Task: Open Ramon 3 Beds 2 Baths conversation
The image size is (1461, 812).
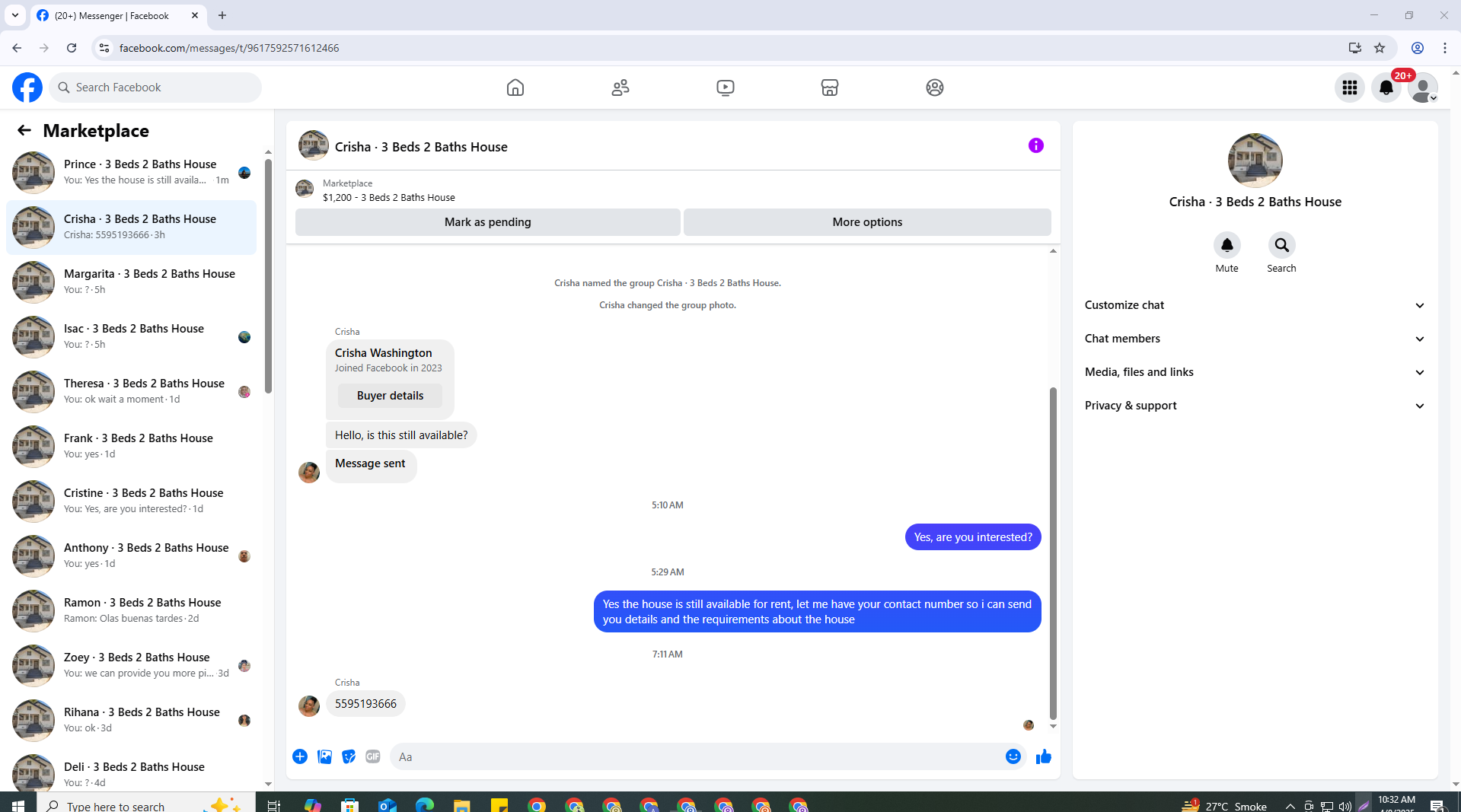Action: [x=132, y=611]
